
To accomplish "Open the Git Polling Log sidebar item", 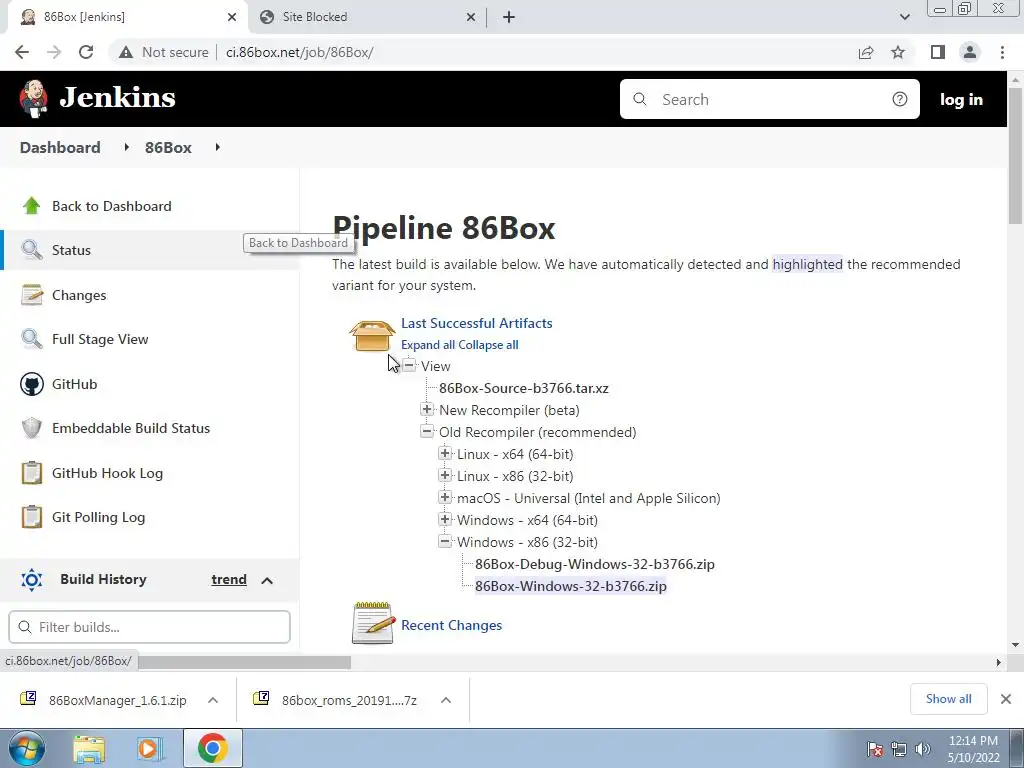I will (150, 517).
